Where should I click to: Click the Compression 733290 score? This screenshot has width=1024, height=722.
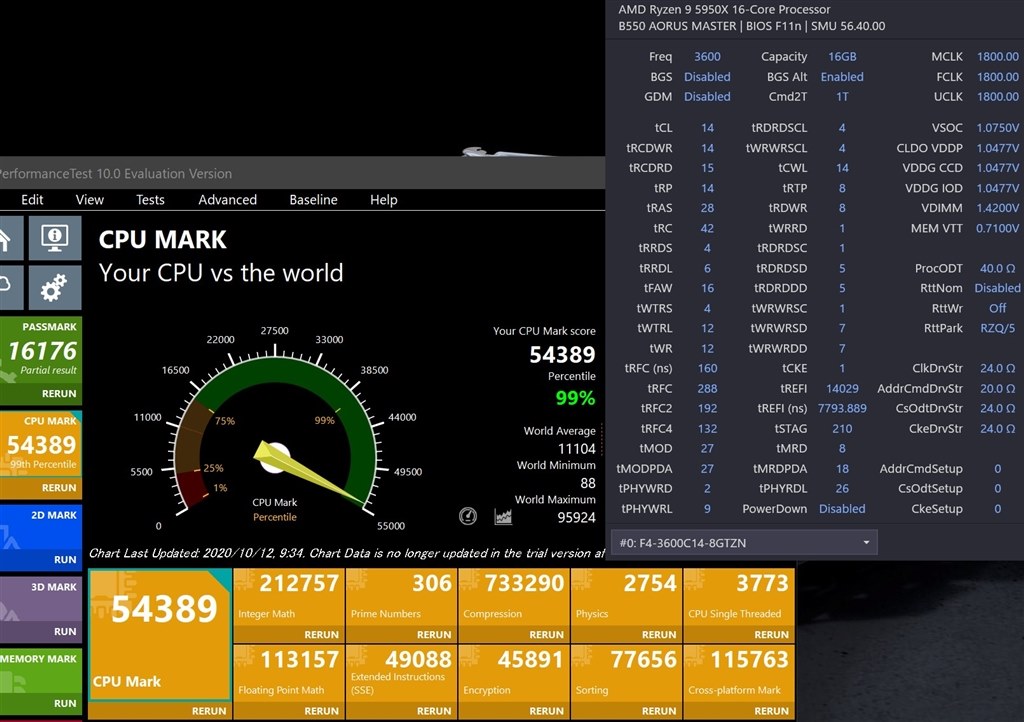click(x=524, y=583)
